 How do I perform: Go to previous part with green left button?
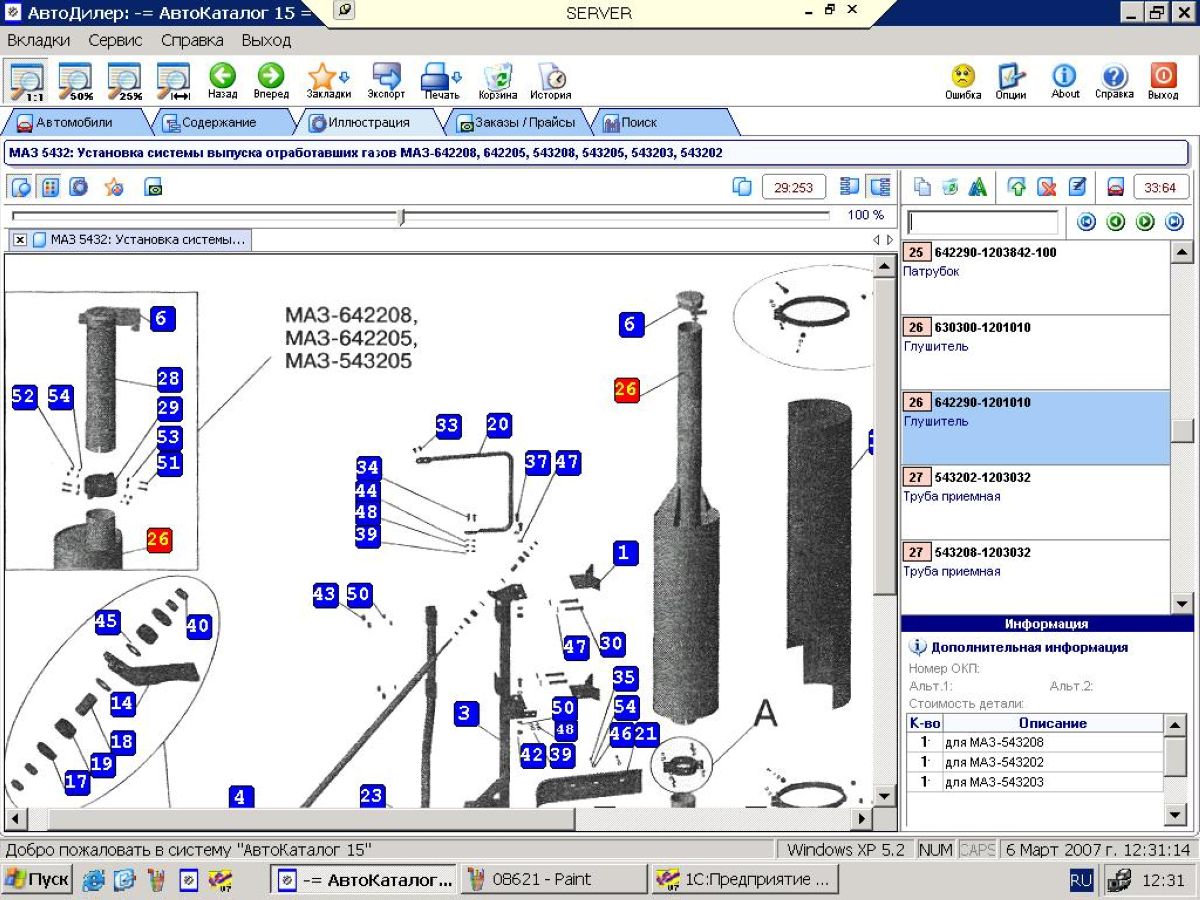(x=1116, y=222)
